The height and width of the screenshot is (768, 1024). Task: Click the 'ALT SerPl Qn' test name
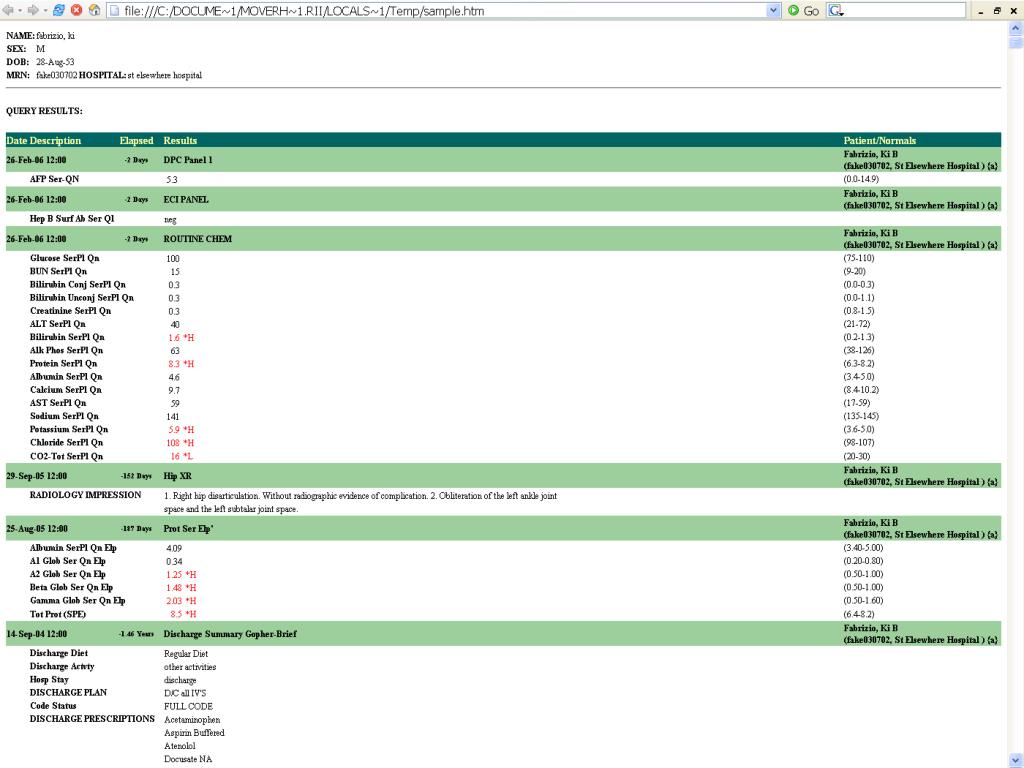(57, 324)
